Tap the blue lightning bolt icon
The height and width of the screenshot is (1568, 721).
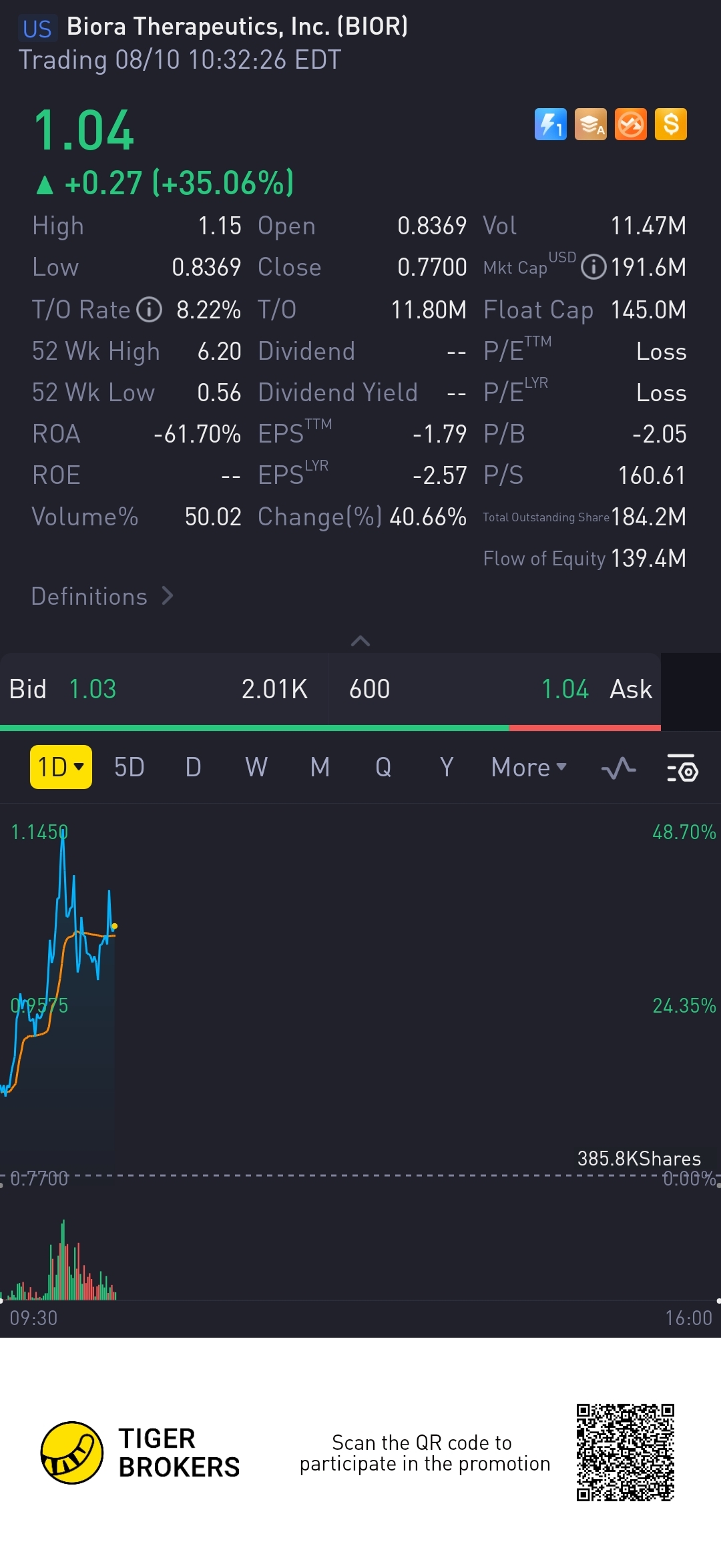[550, 124]
